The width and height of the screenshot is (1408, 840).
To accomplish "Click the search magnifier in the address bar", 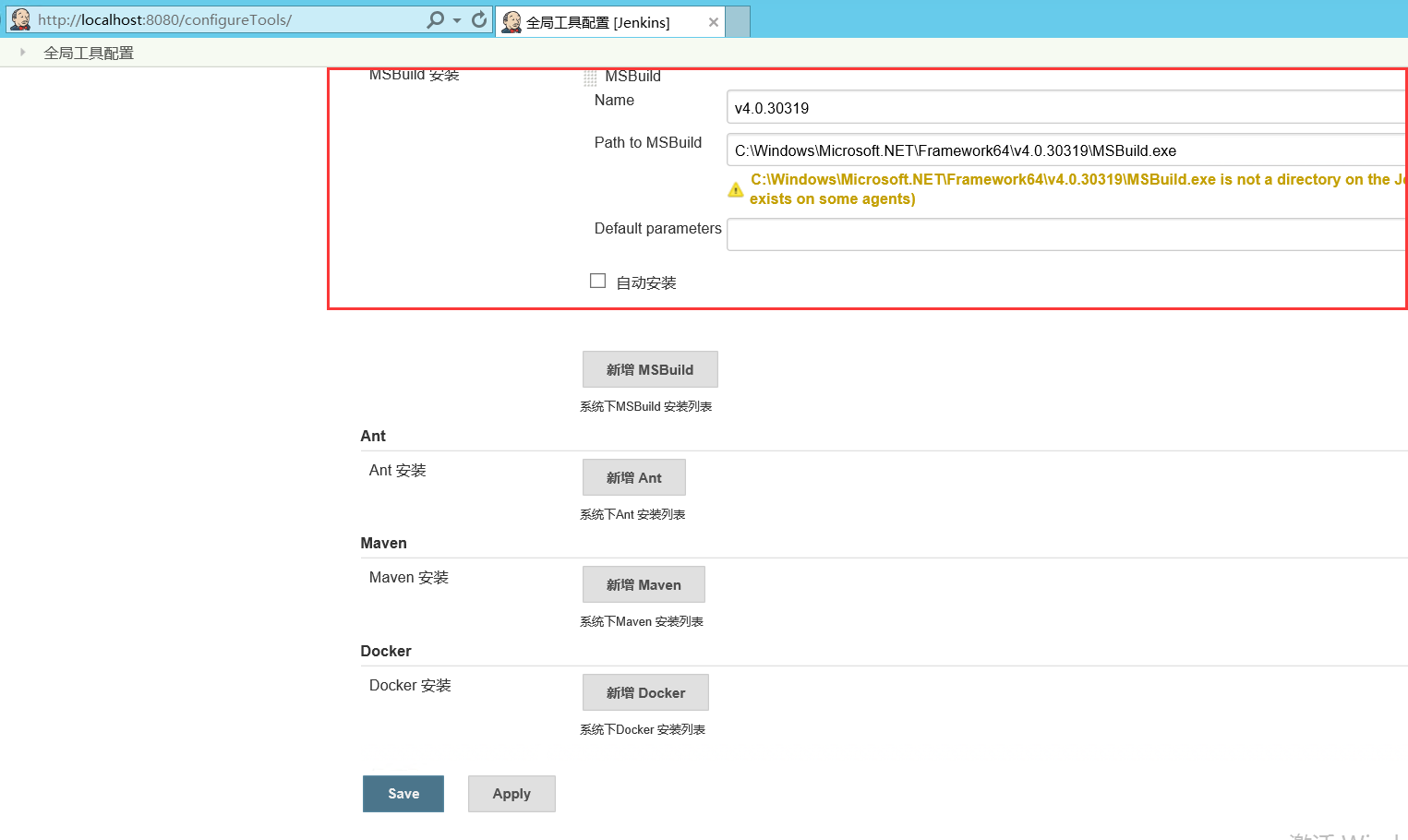I will [x=434, y=19].
